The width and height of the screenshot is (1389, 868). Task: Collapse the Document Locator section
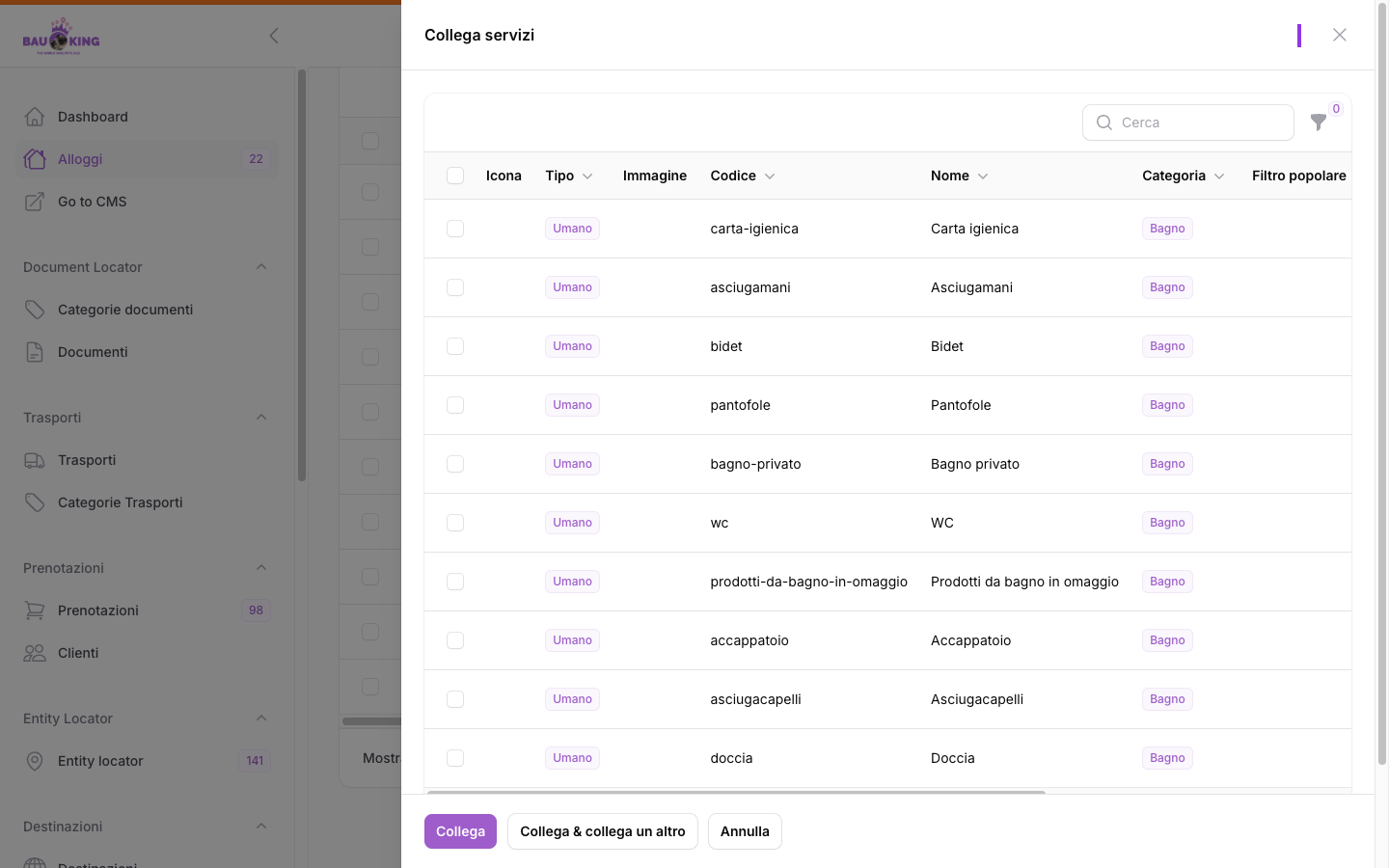click(x=261, y=267)
